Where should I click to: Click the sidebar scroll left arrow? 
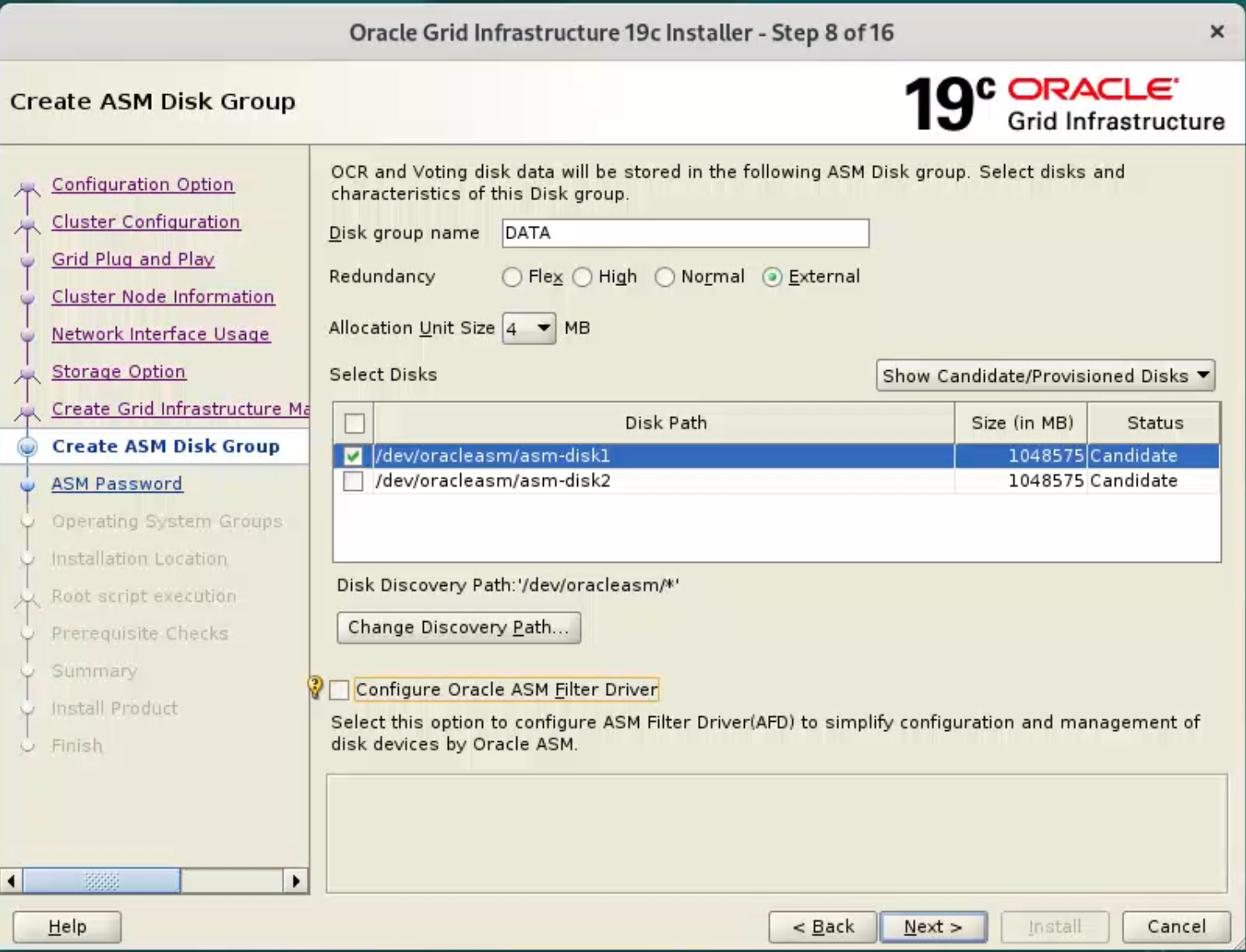12,881
